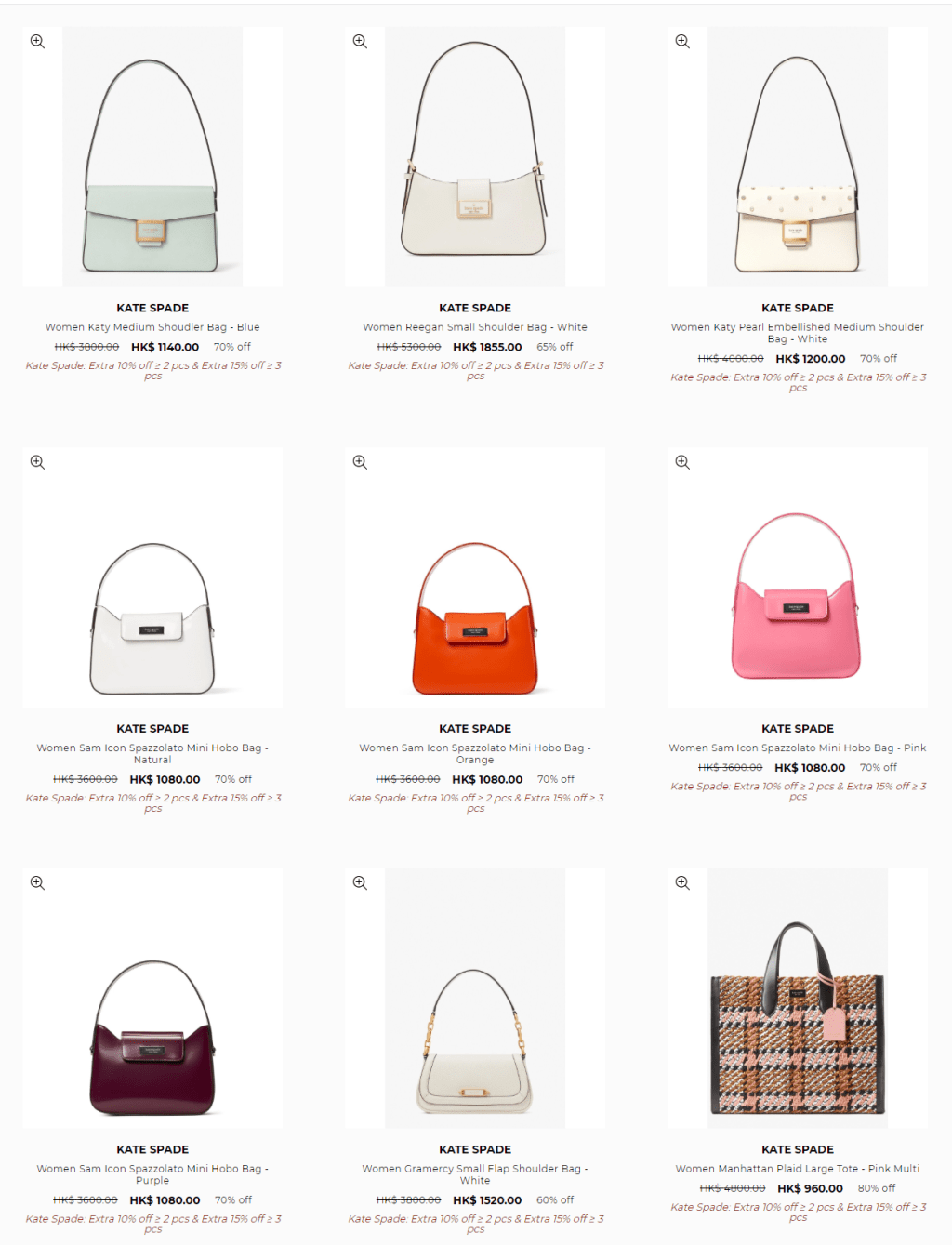Open Women Katy Pearl Embellished Medium Shoulder Bag link
952x1245 pixels.
pos(798,333)
